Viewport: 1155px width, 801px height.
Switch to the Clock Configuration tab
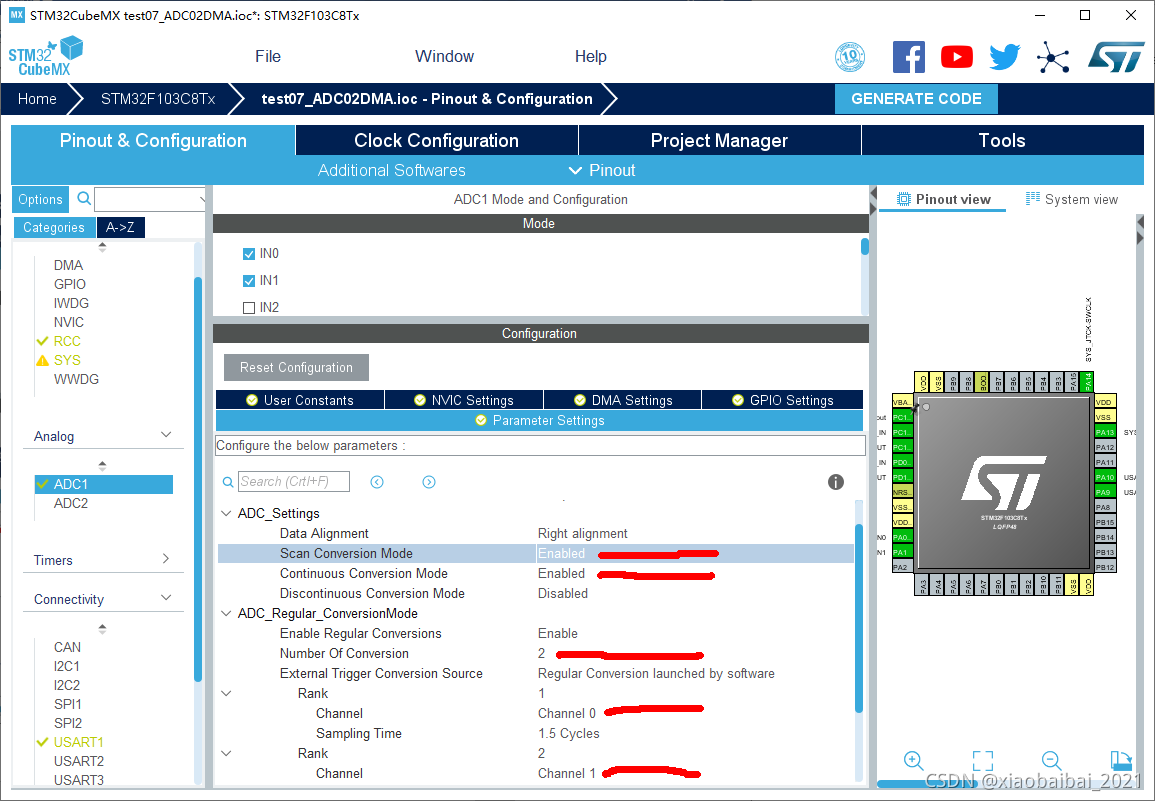pos(437,140)
